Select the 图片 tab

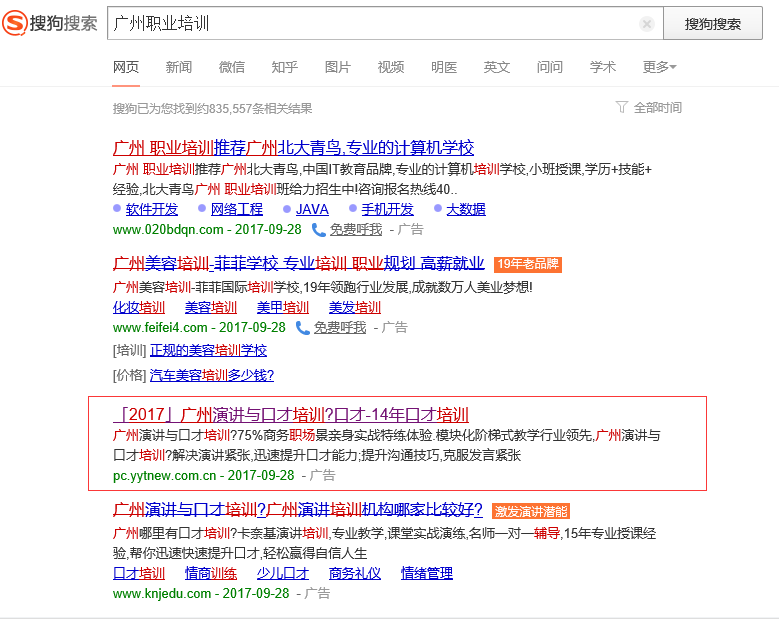point(338,67)
